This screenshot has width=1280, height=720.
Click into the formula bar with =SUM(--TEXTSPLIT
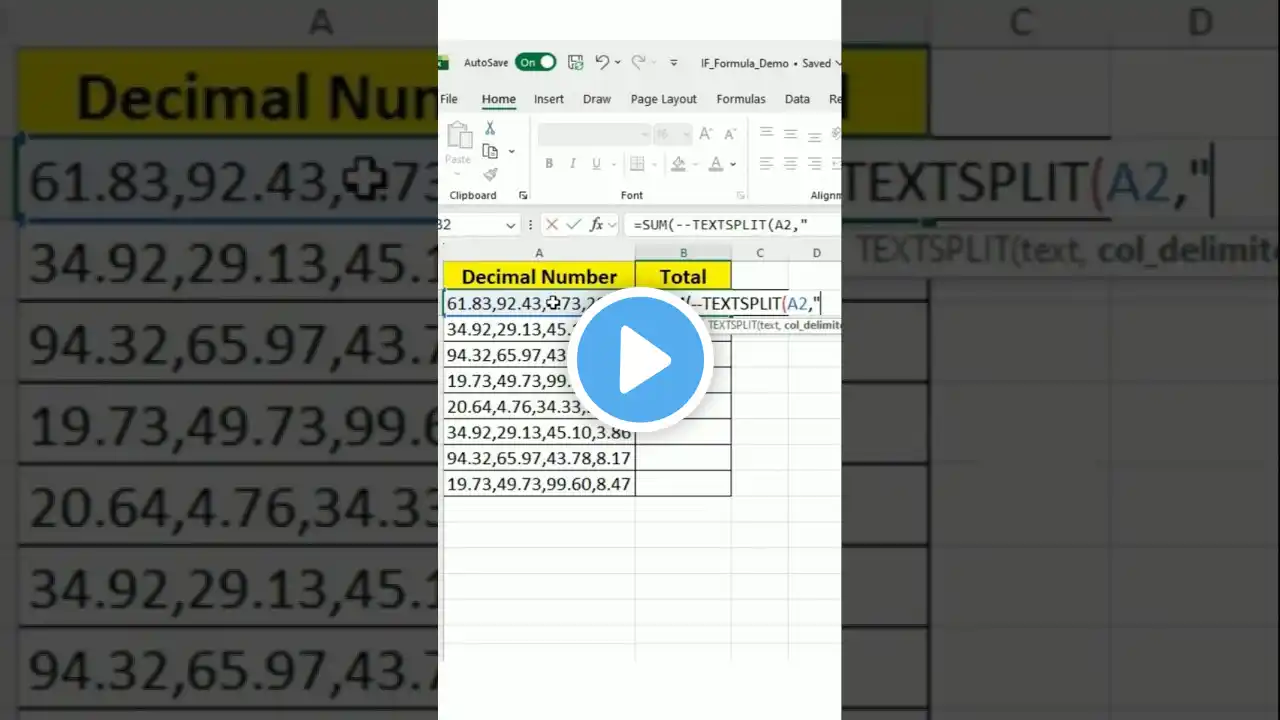(x=732, y=225)
